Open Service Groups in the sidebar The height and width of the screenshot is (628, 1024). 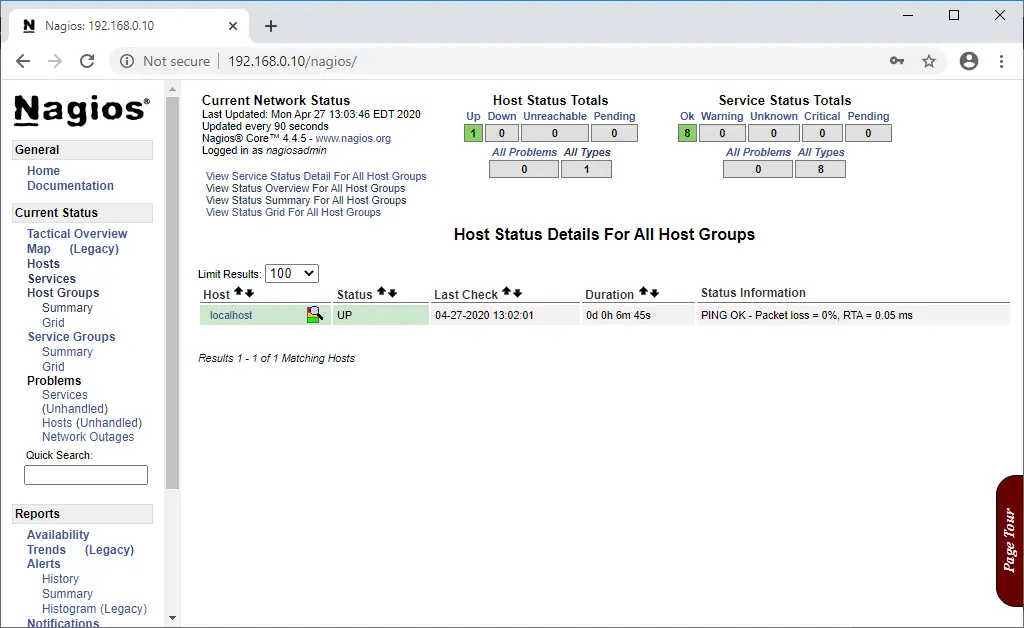[71, 337]
